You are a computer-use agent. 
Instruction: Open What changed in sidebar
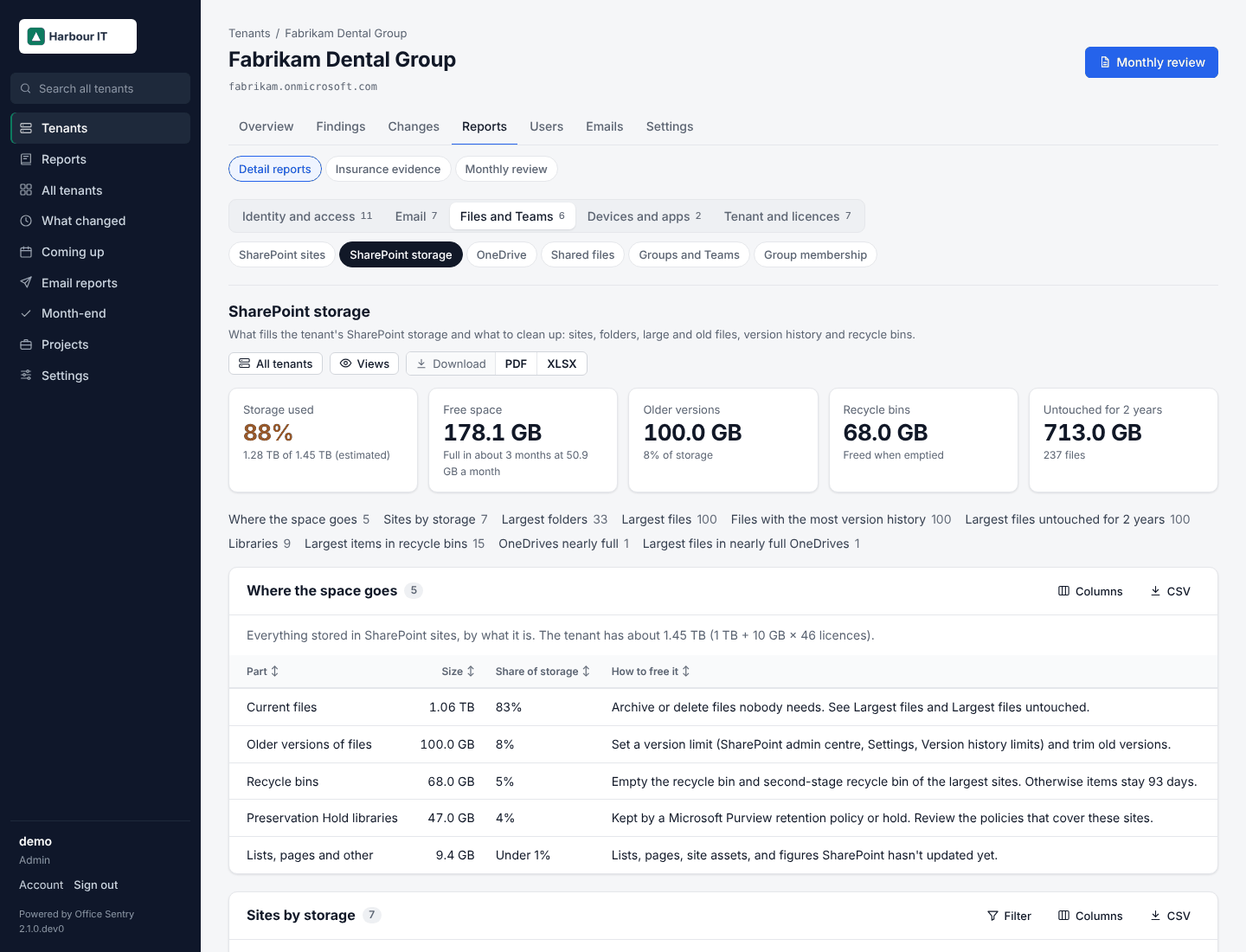pyautogui.click(x=100, y=221)
